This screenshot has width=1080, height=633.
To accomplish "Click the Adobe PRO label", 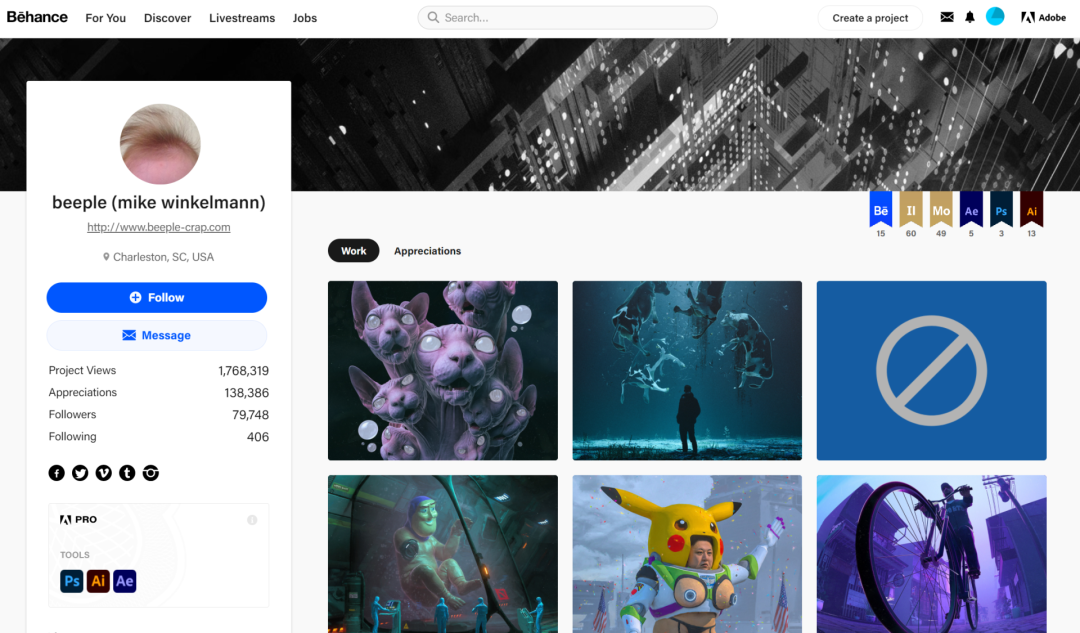I will click(79, 519).
